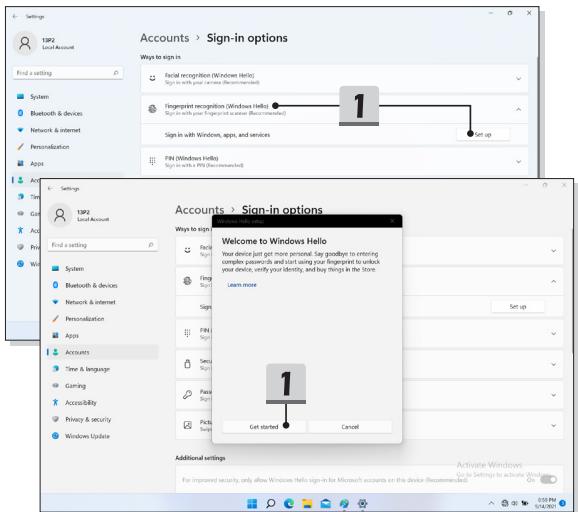Open taskbar Search magnifier icon
This screenshot has height=512, width=578.
click(x=271, y=503)
